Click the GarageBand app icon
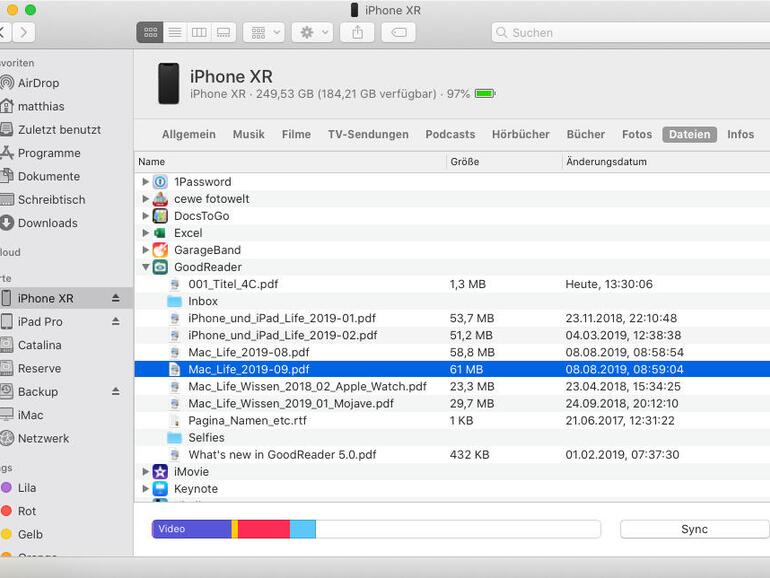Viewport: 770px width, 578px height. 160,250
